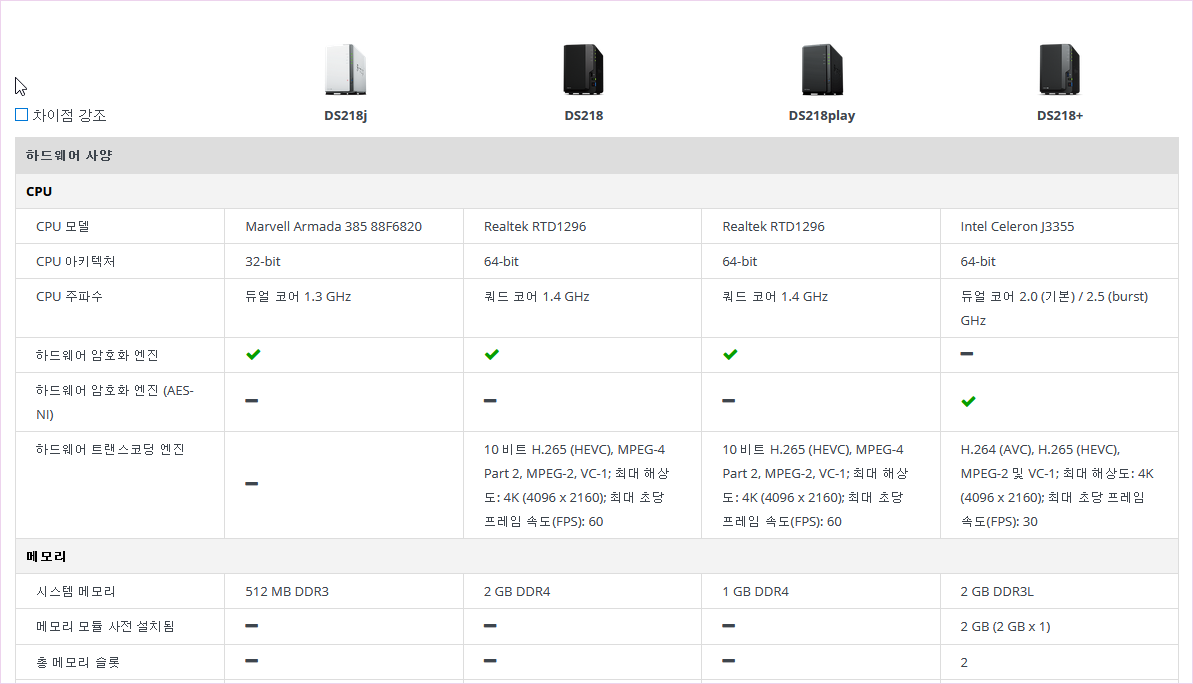Select the 하드웨어 트랜스코딩 엔진 row label
The image size is (1193, 684).
coord(110,450)
